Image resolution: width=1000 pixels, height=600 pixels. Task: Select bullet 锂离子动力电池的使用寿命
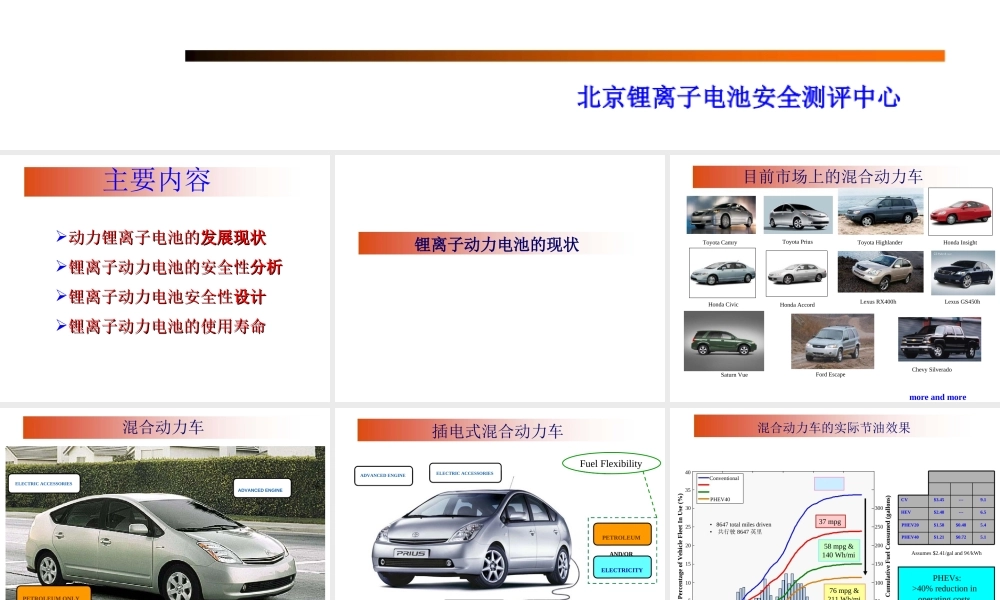[167, 326]
